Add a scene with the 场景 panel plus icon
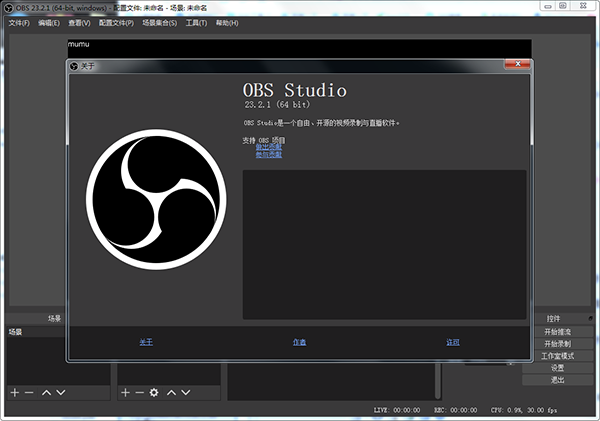 (x=15, y=392)
